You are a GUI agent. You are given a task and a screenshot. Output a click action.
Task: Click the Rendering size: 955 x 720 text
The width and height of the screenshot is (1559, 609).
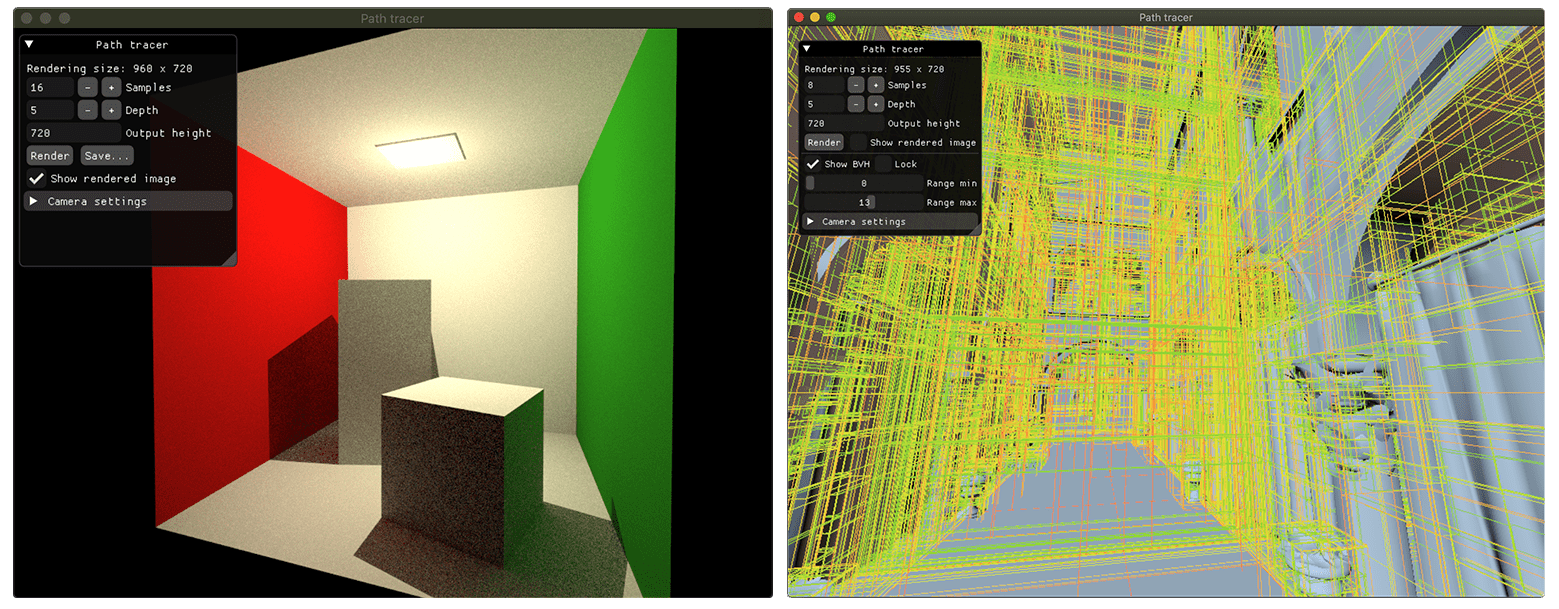[x=874, y=69]
